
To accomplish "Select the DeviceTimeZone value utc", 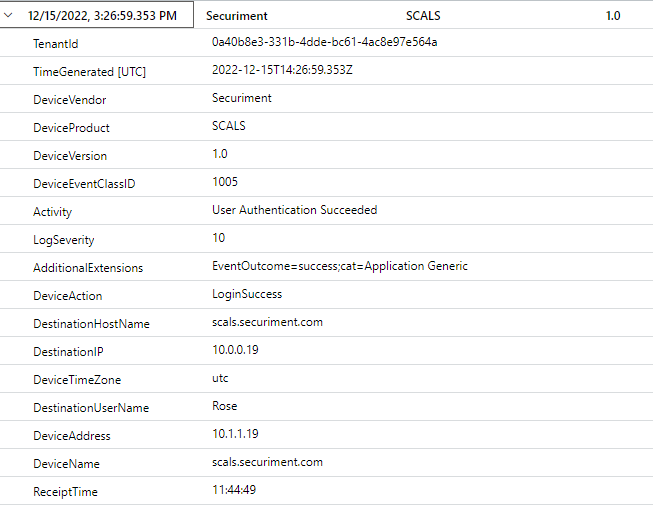I will click(220, 378).
